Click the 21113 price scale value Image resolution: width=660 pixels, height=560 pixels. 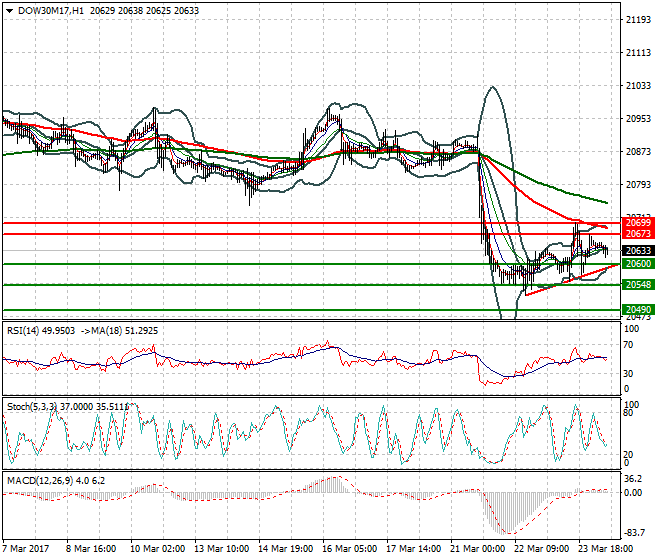638,53
